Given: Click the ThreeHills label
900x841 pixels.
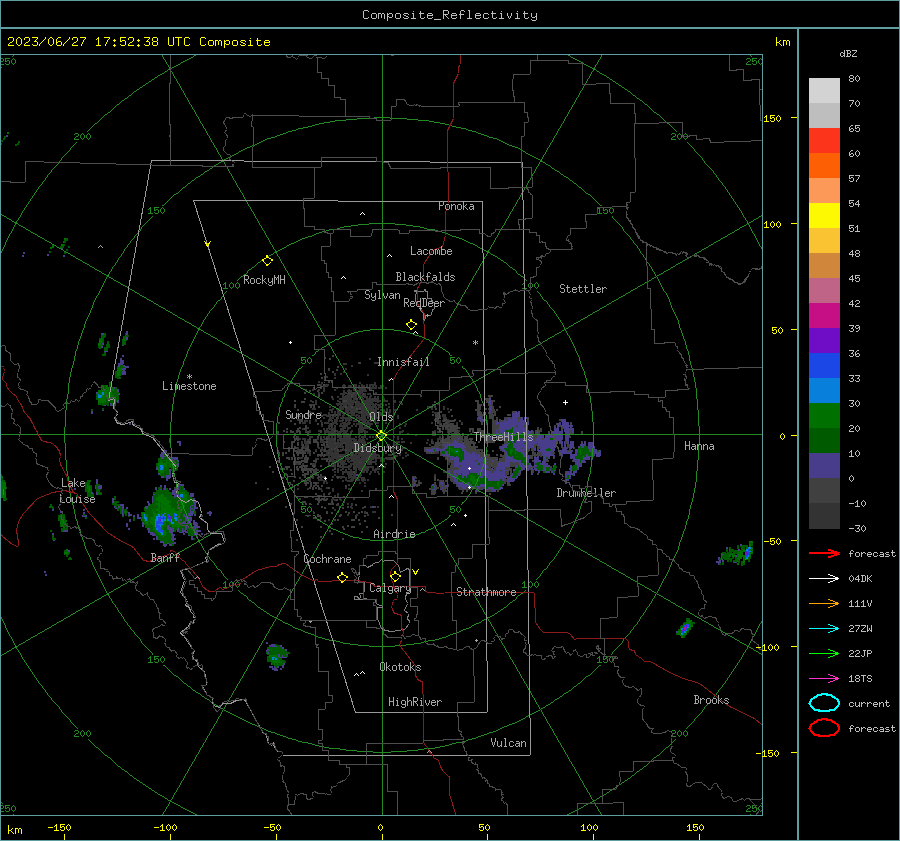Looking at the screenshot, I should coord(503,437).
